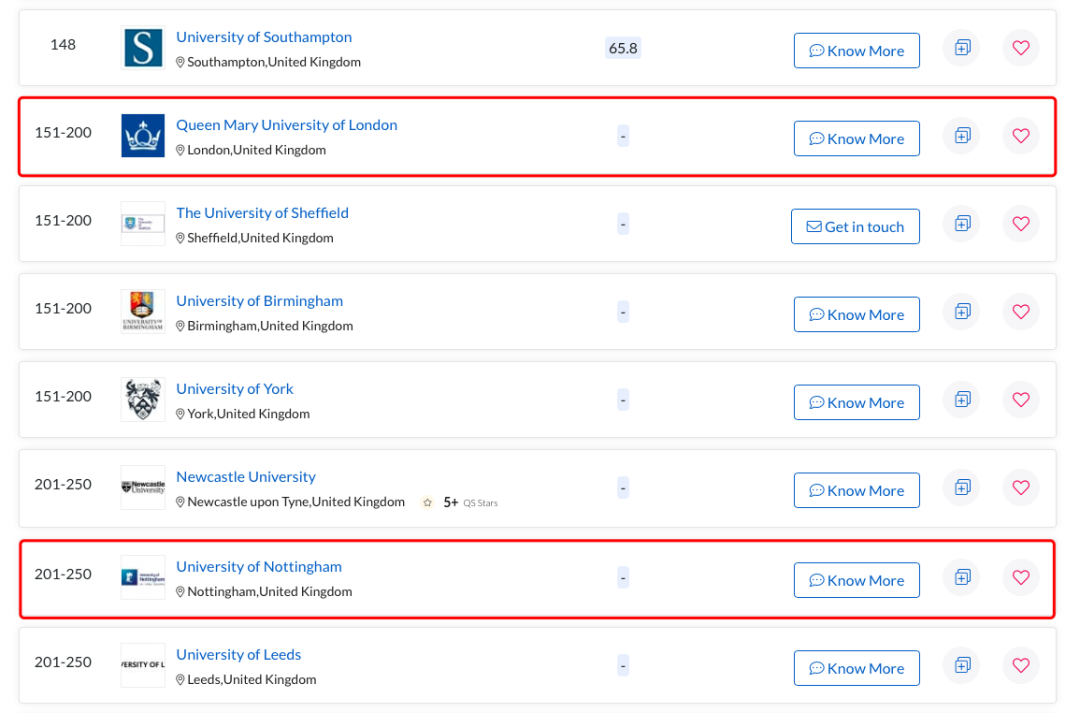This screenshot has width=1080, height=713.
Task: Add University of Nottingham to compare
Action: tap(962, 577)
